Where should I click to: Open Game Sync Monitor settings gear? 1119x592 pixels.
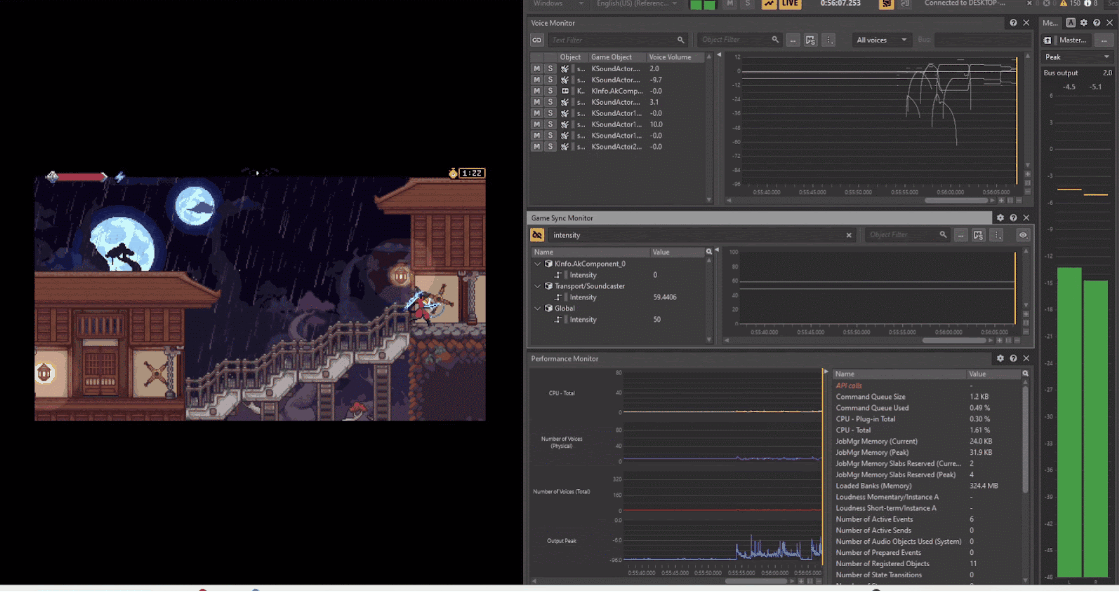coord(1000,218)
